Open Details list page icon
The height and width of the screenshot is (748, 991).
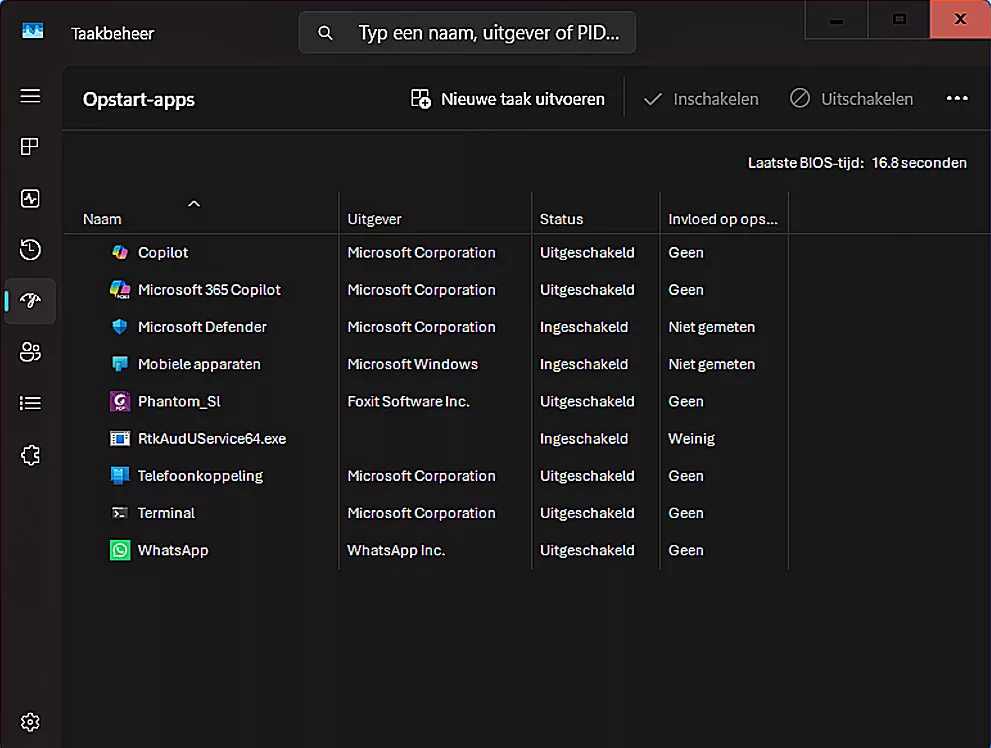point(30,403)
